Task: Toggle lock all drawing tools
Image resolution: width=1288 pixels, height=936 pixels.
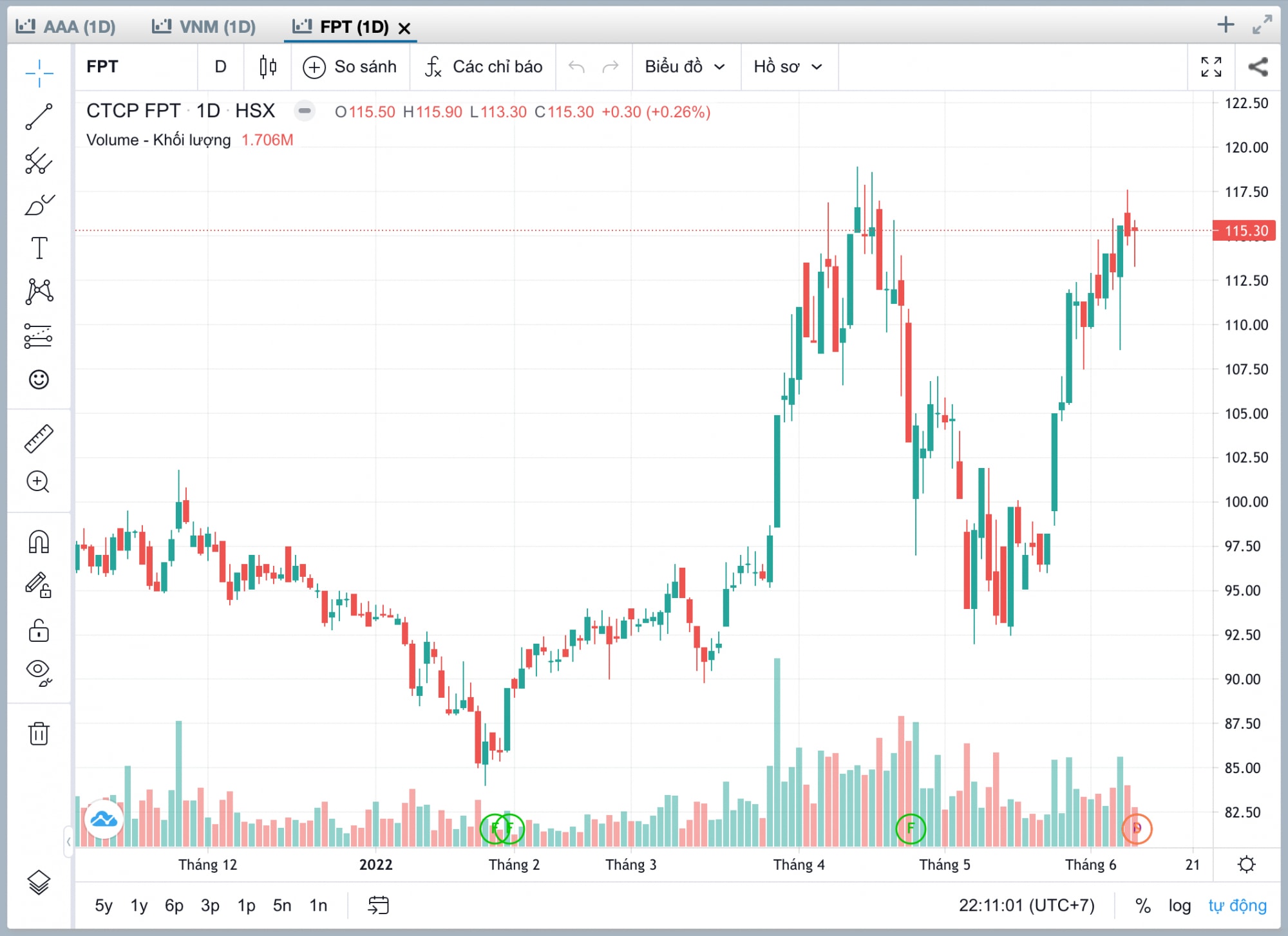Action: [39, 630]
